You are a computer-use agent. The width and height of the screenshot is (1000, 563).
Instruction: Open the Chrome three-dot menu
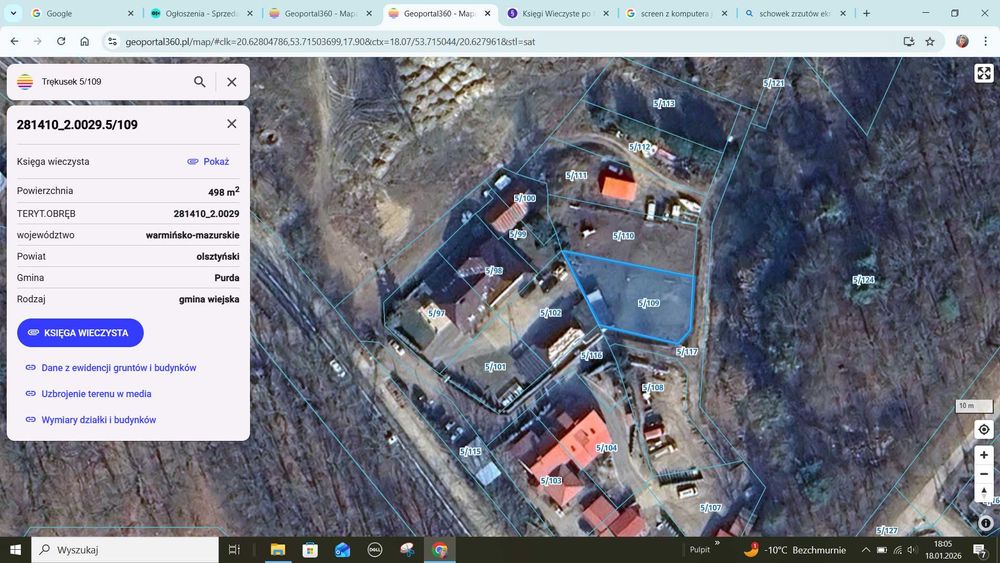click(985, 41)
